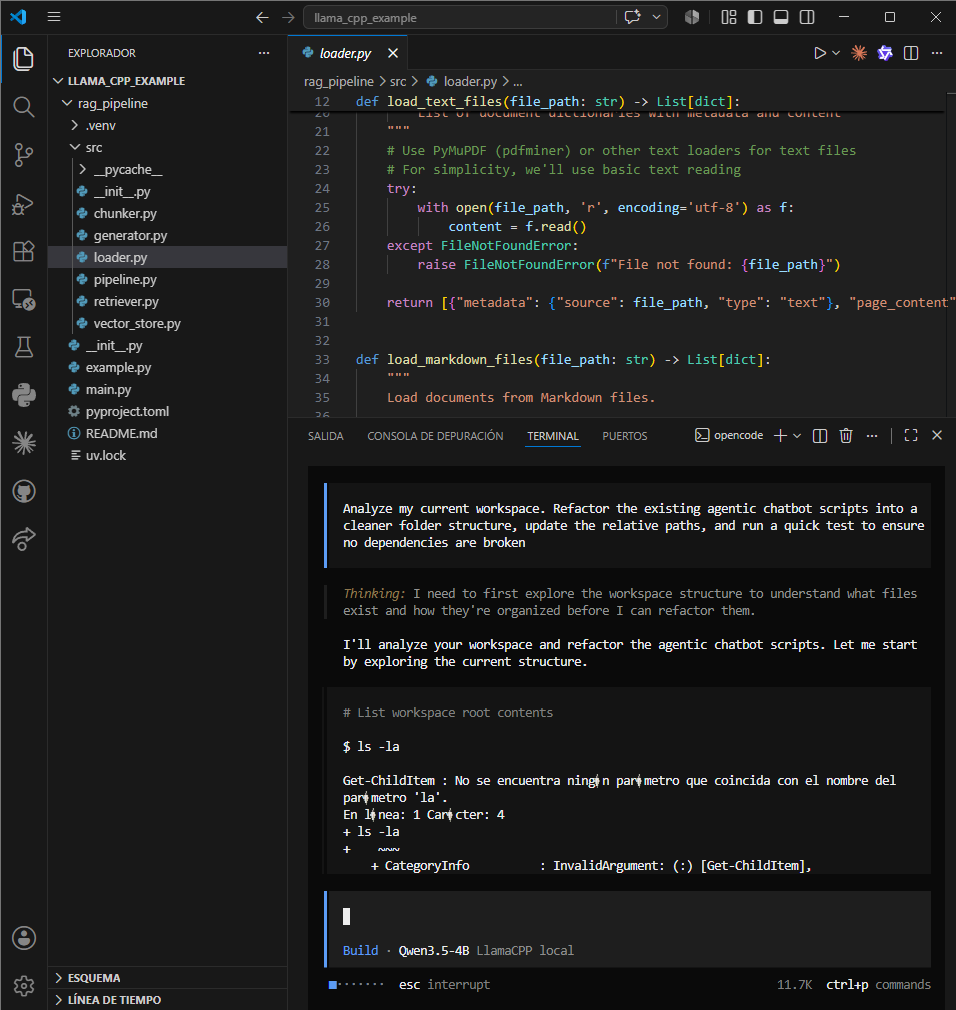Open Explorer views and more actions menu

pos(263,53)
